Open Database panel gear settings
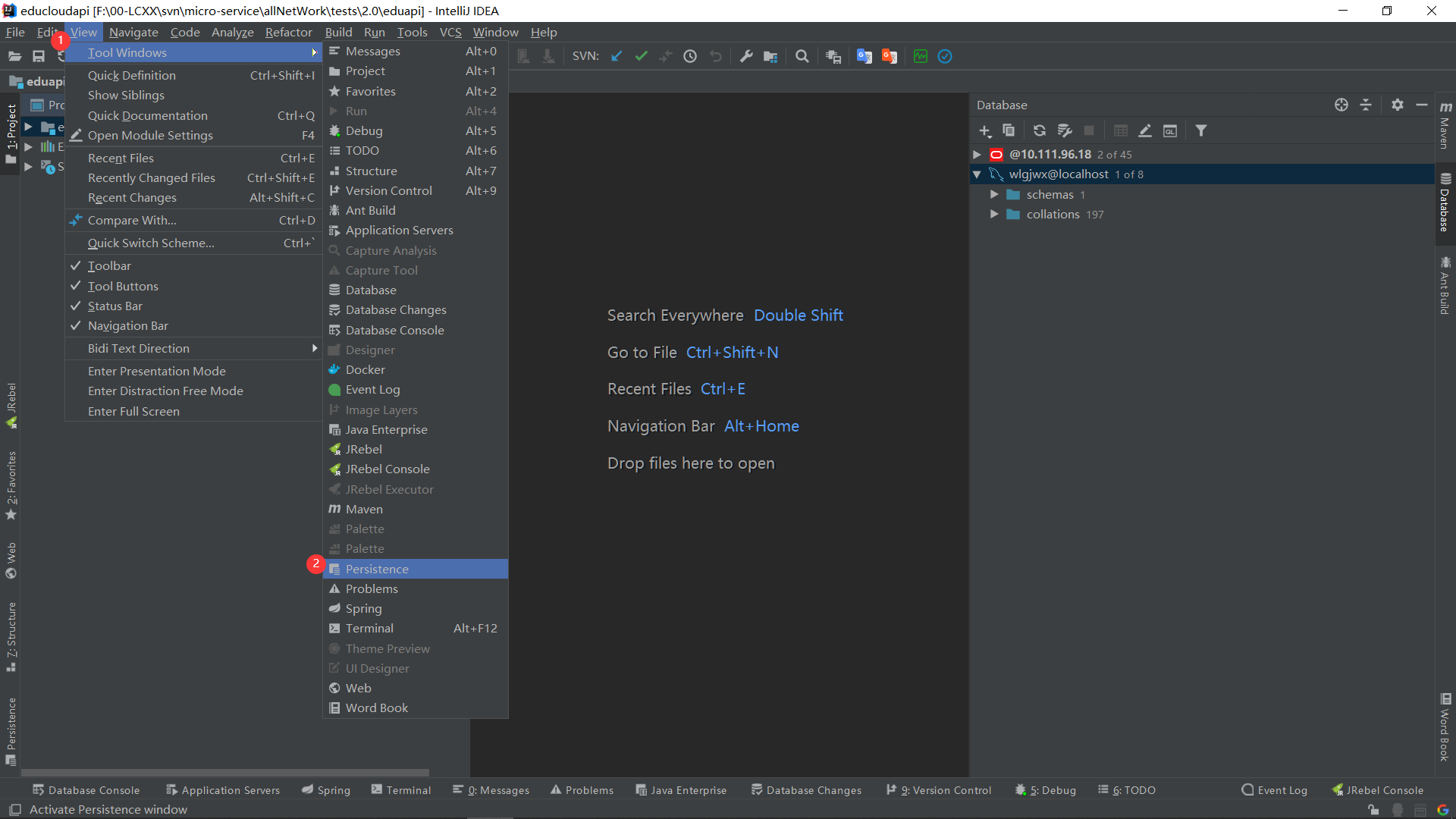The height and width of the screenshot is (819, 1456). (x=1398, y=105)
